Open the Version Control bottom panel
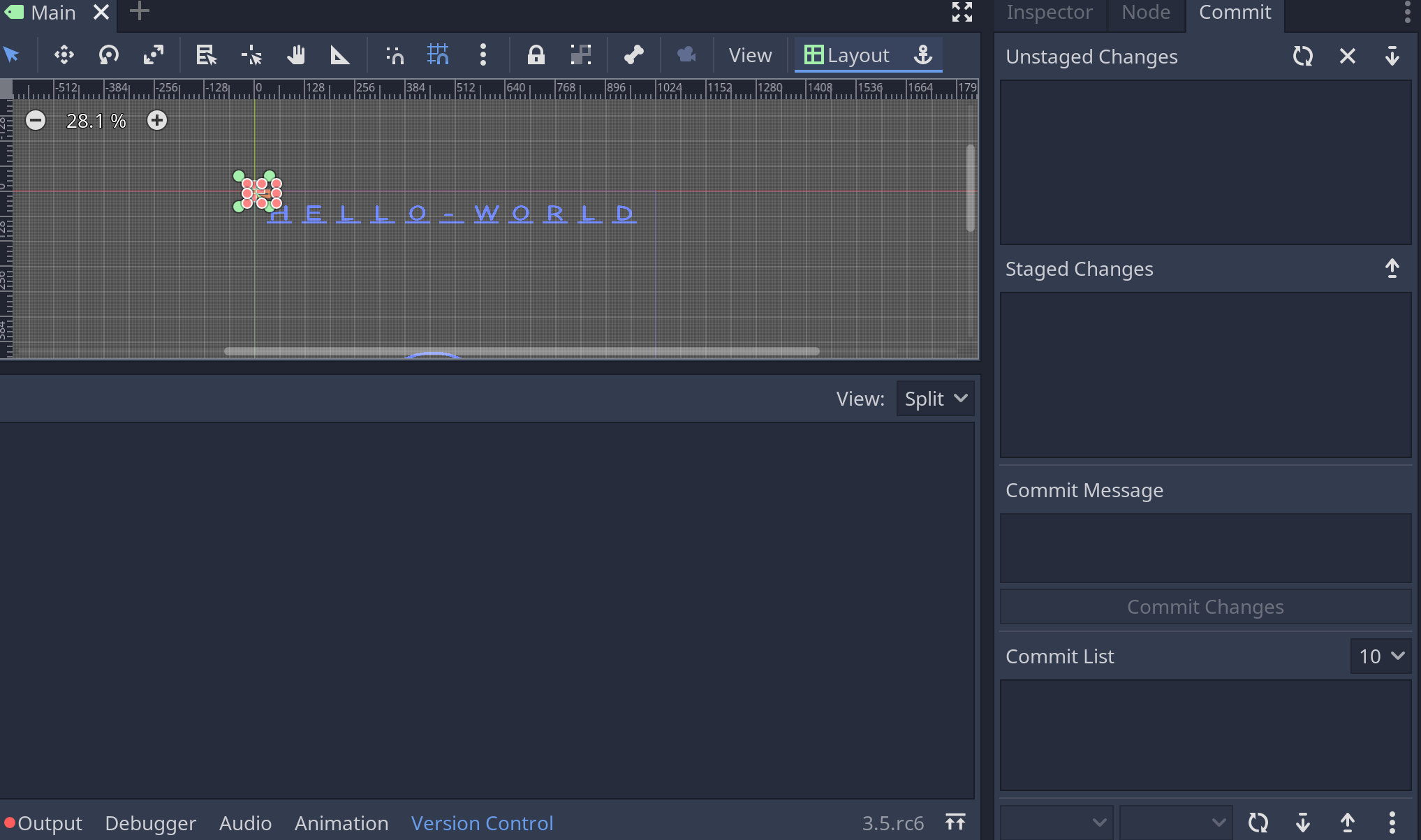 482,823
